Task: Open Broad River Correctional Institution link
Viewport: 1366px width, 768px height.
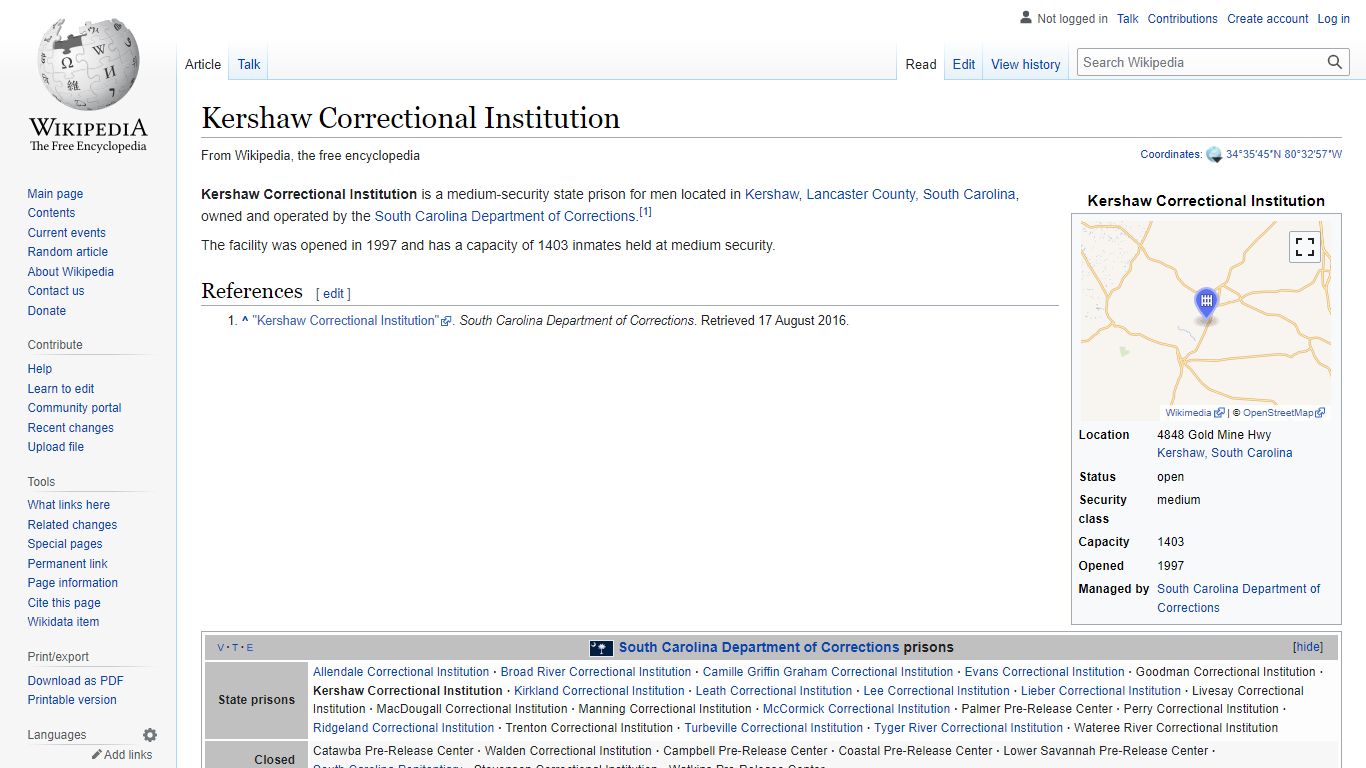Action: (x=596, y=672)
